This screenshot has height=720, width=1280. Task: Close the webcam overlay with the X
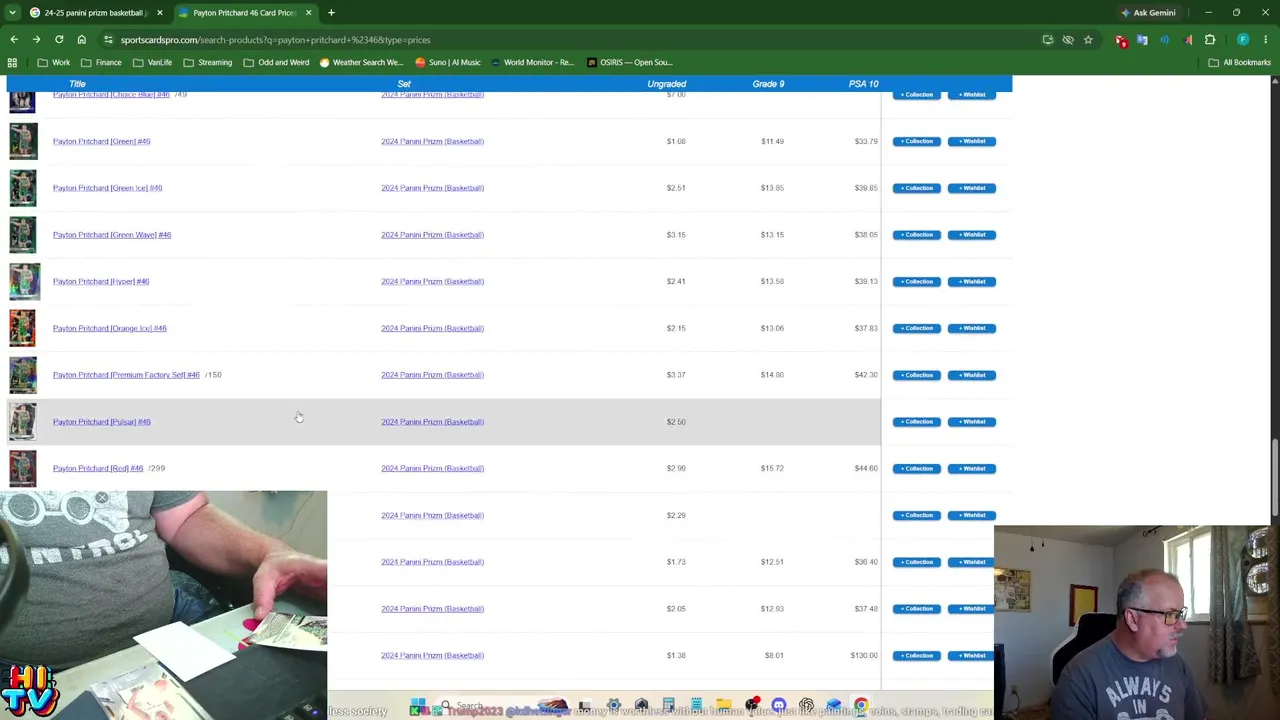coord(102,497)
